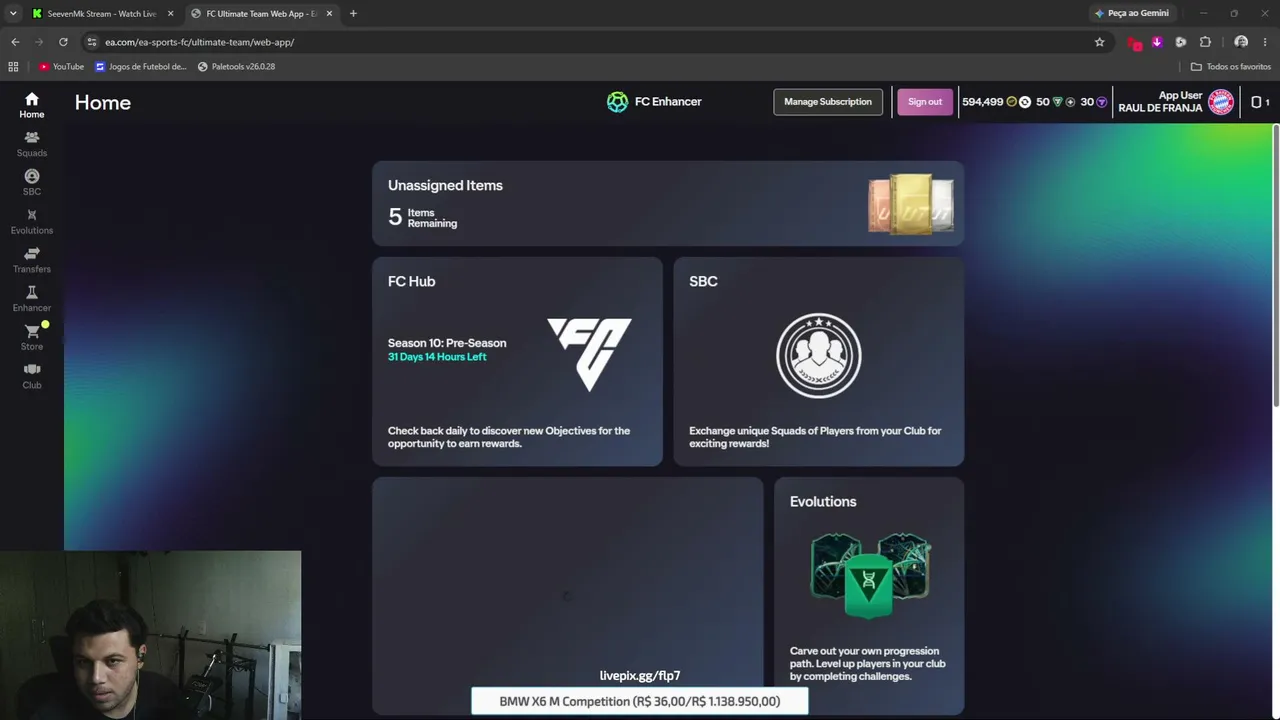The image size is (1280, 720).
Task: Click the Manage Subscription button
Action: click(828, 102)
